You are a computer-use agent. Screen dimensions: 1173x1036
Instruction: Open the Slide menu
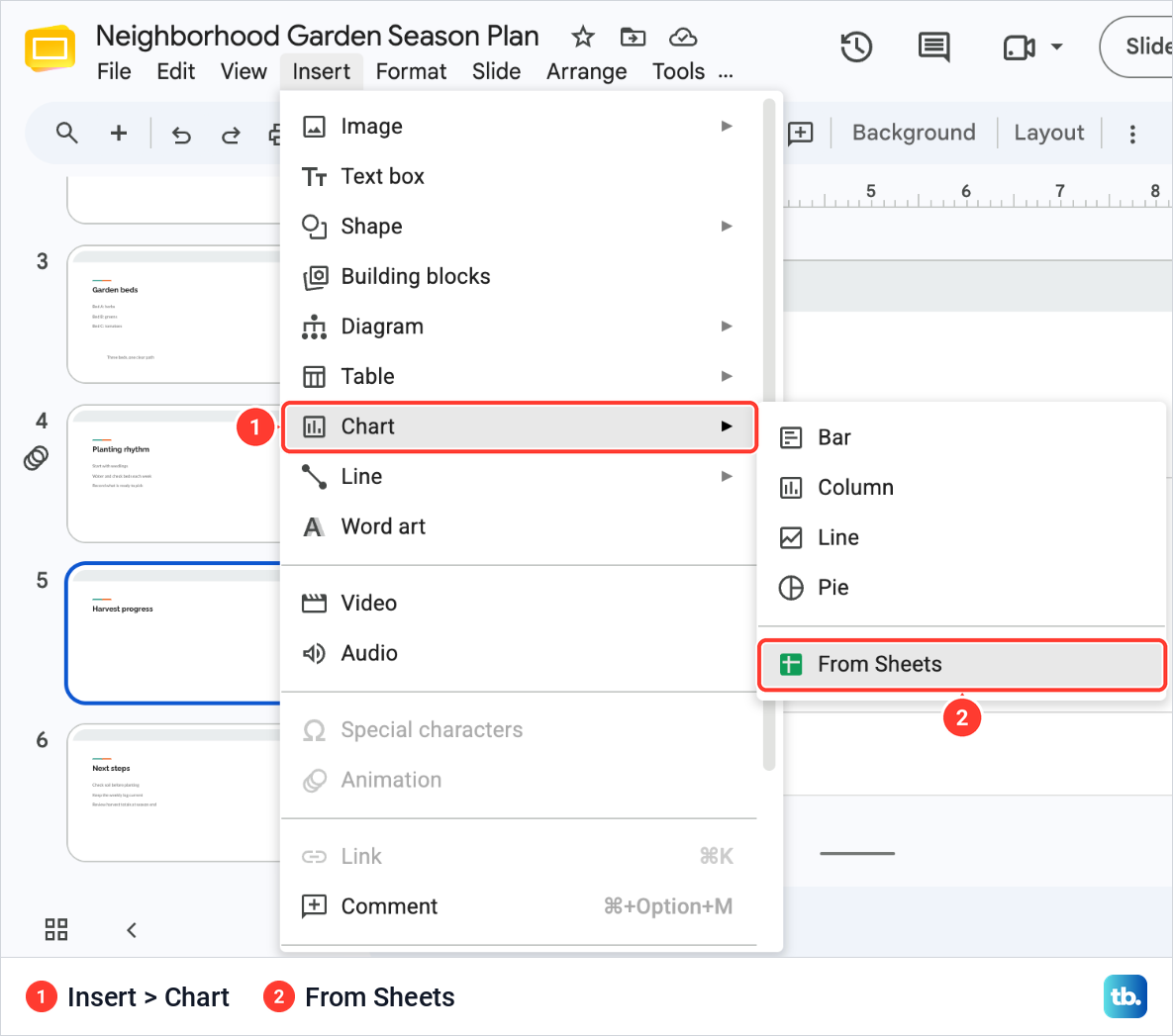(496, 72)
